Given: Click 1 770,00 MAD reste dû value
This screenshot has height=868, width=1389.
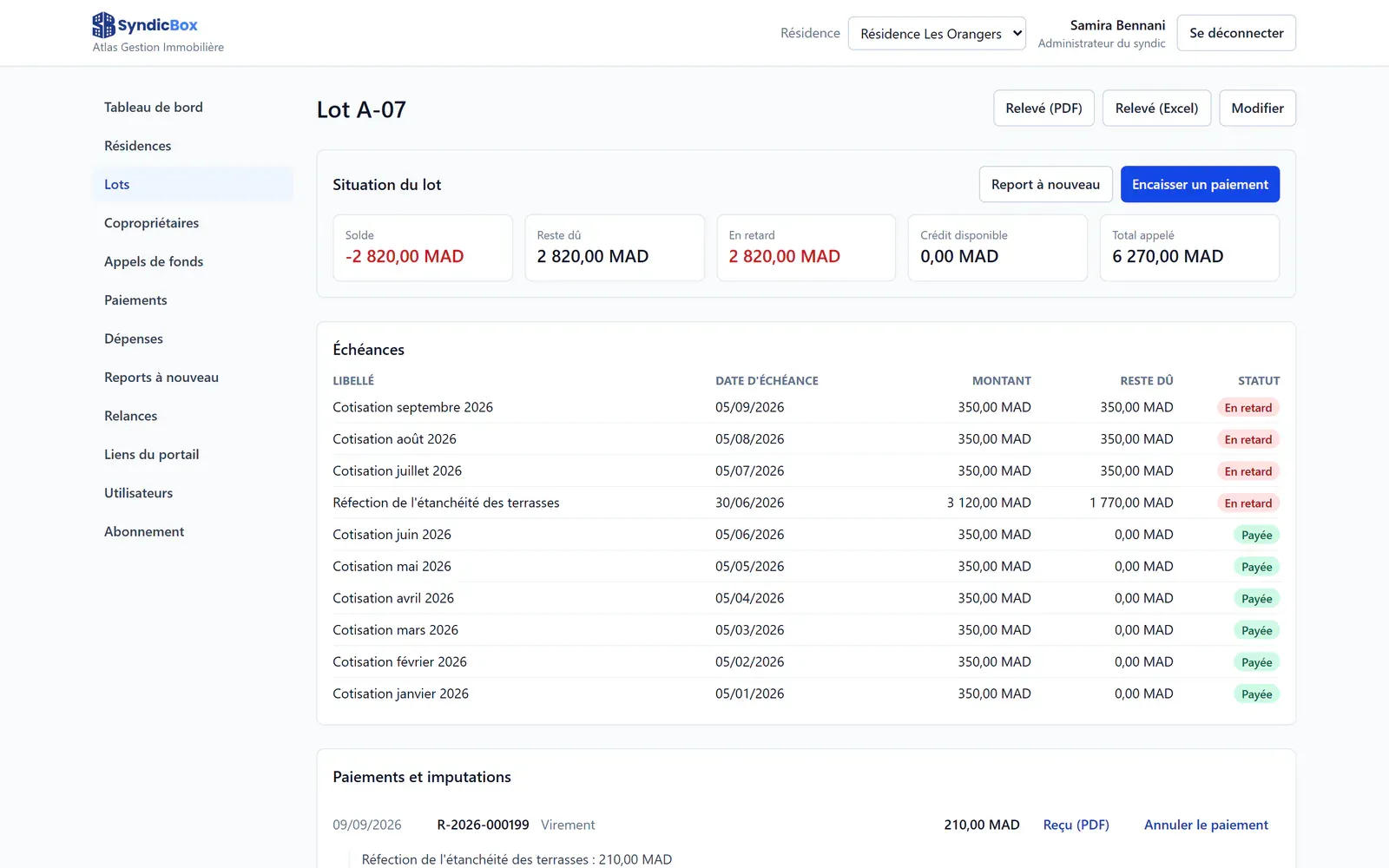Looking at the screenshot, I should pos(1131,503).
